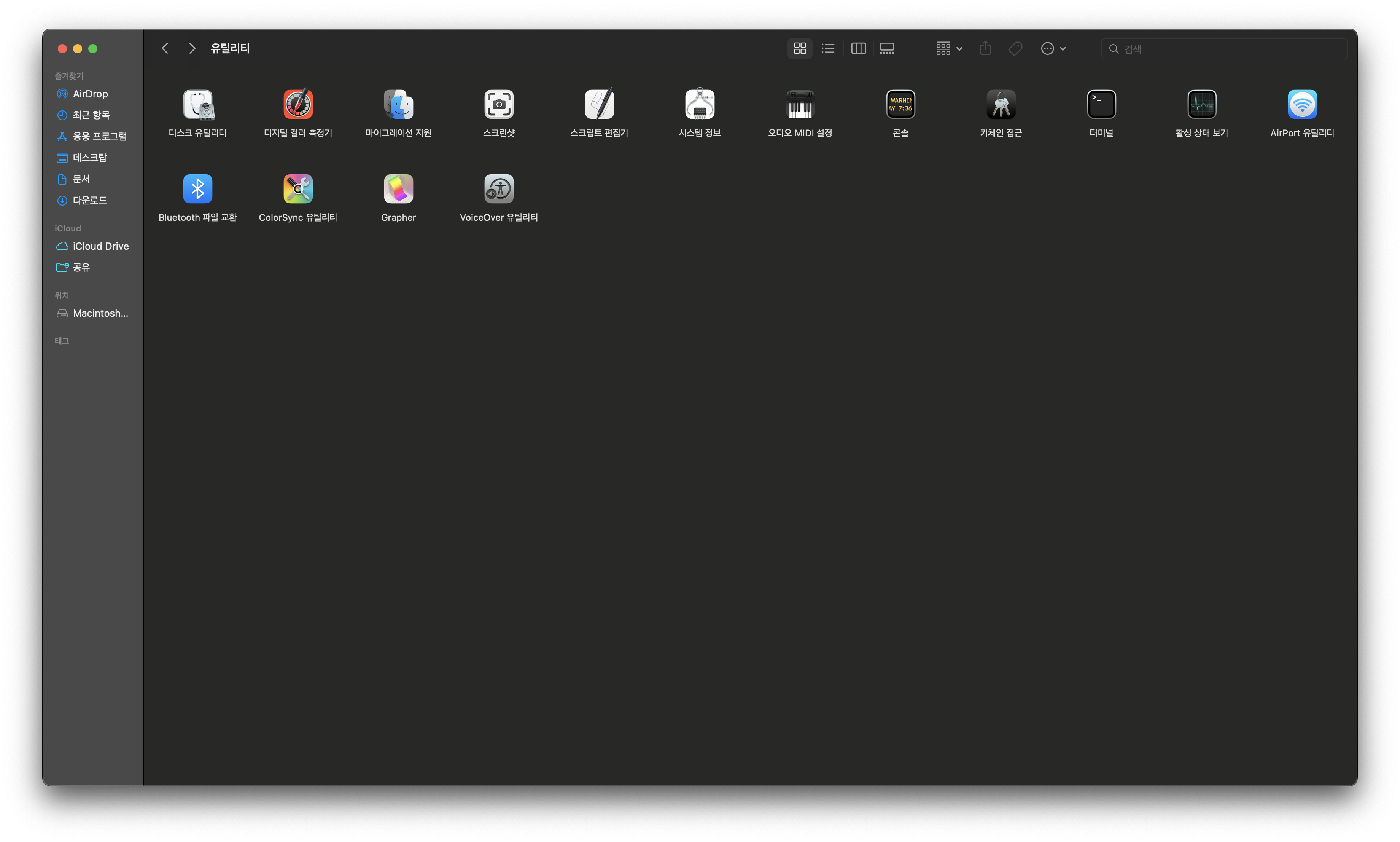The width and height of the screenshot is (1400, 842).
Task: Open AirDrop in the sidebar
Action: (89, 94)
